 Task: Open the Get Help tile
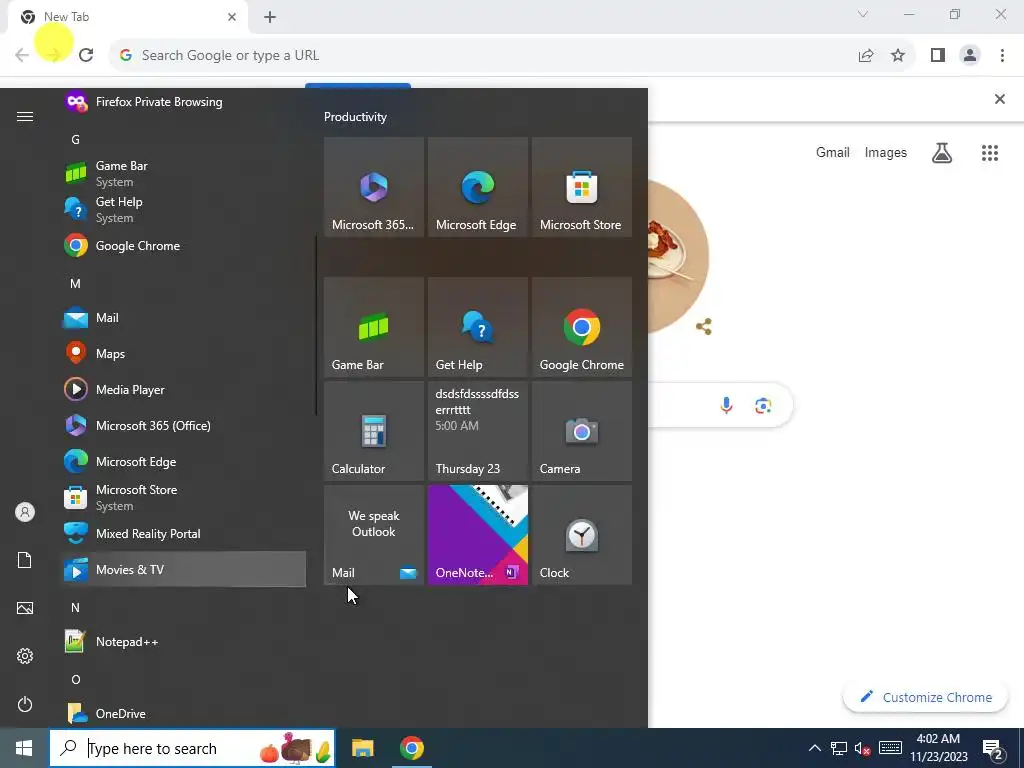pos(477,327)
